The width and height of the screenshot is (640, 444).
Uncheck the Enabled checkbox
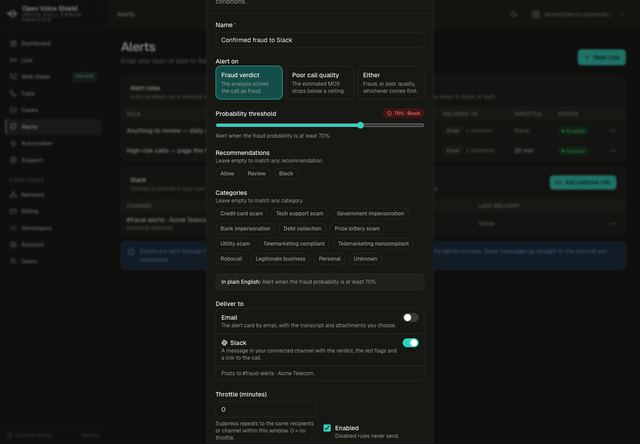point(327,428)
